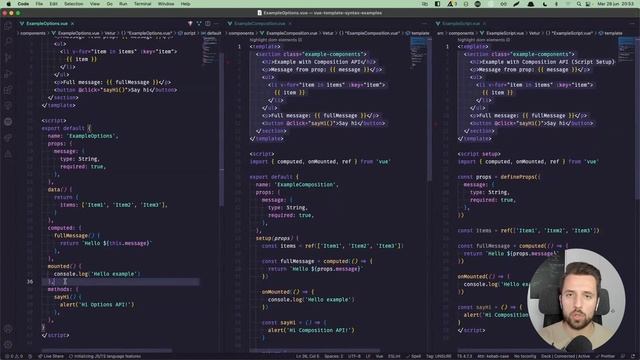Screen dimensions: 640x360
Task: Click 'highlight dom elements' lens in right editor
Action: (484, 40)
